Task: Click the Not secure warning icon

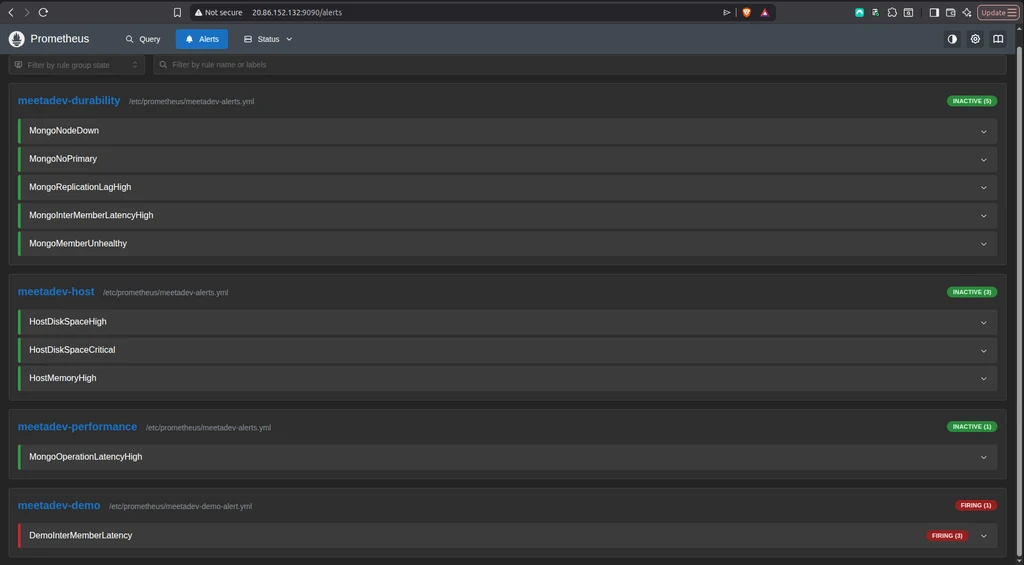Action: [x=199, y=12]
